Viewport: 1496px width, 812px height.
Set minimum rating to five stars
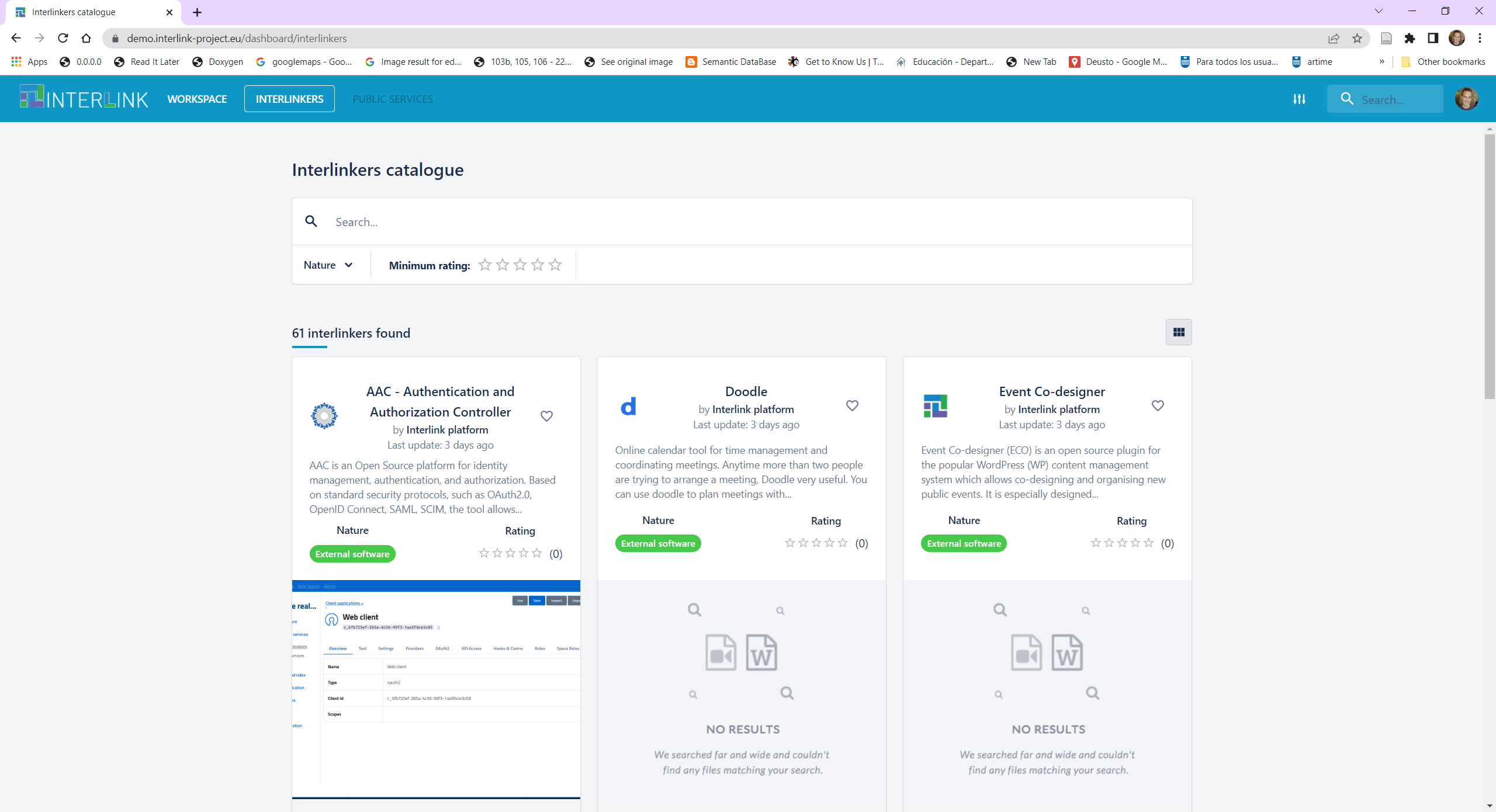tap(555, 265)
